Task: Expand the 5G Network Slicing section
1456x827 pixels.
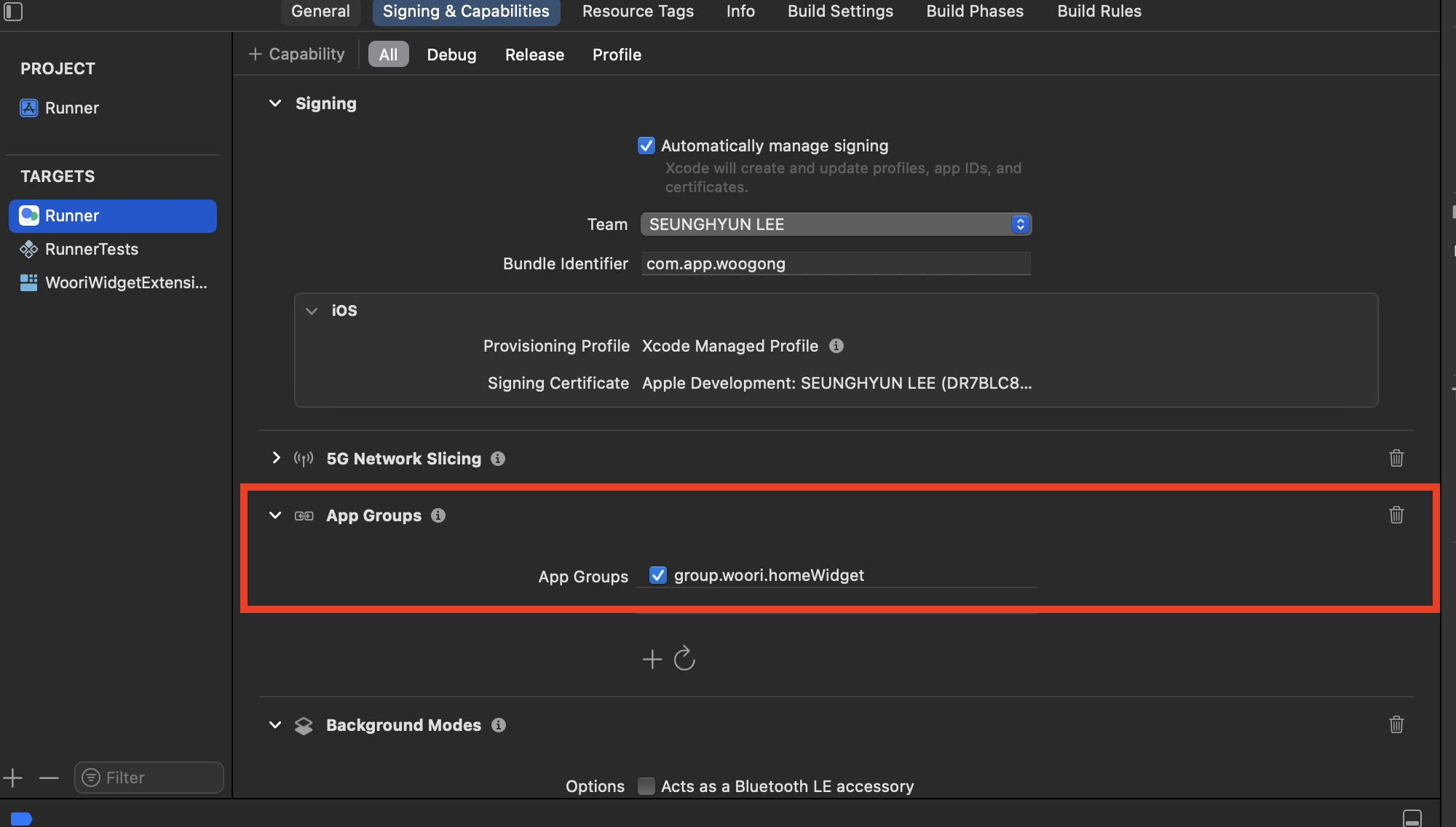Action: pyautogui.click(x=276, y=458)
